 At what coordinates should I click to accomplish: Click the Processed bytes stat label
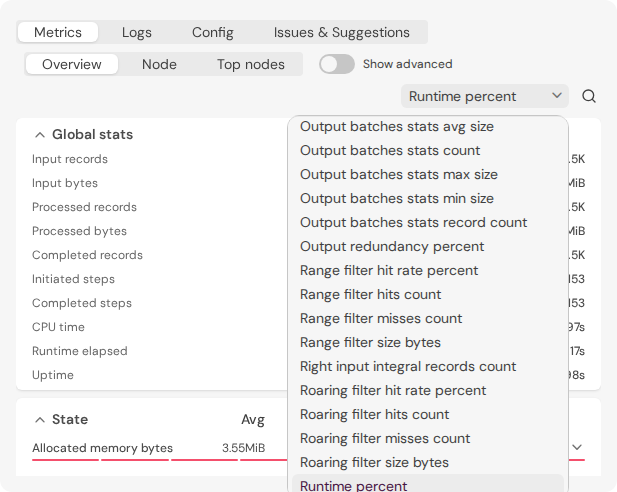(79, 231)
